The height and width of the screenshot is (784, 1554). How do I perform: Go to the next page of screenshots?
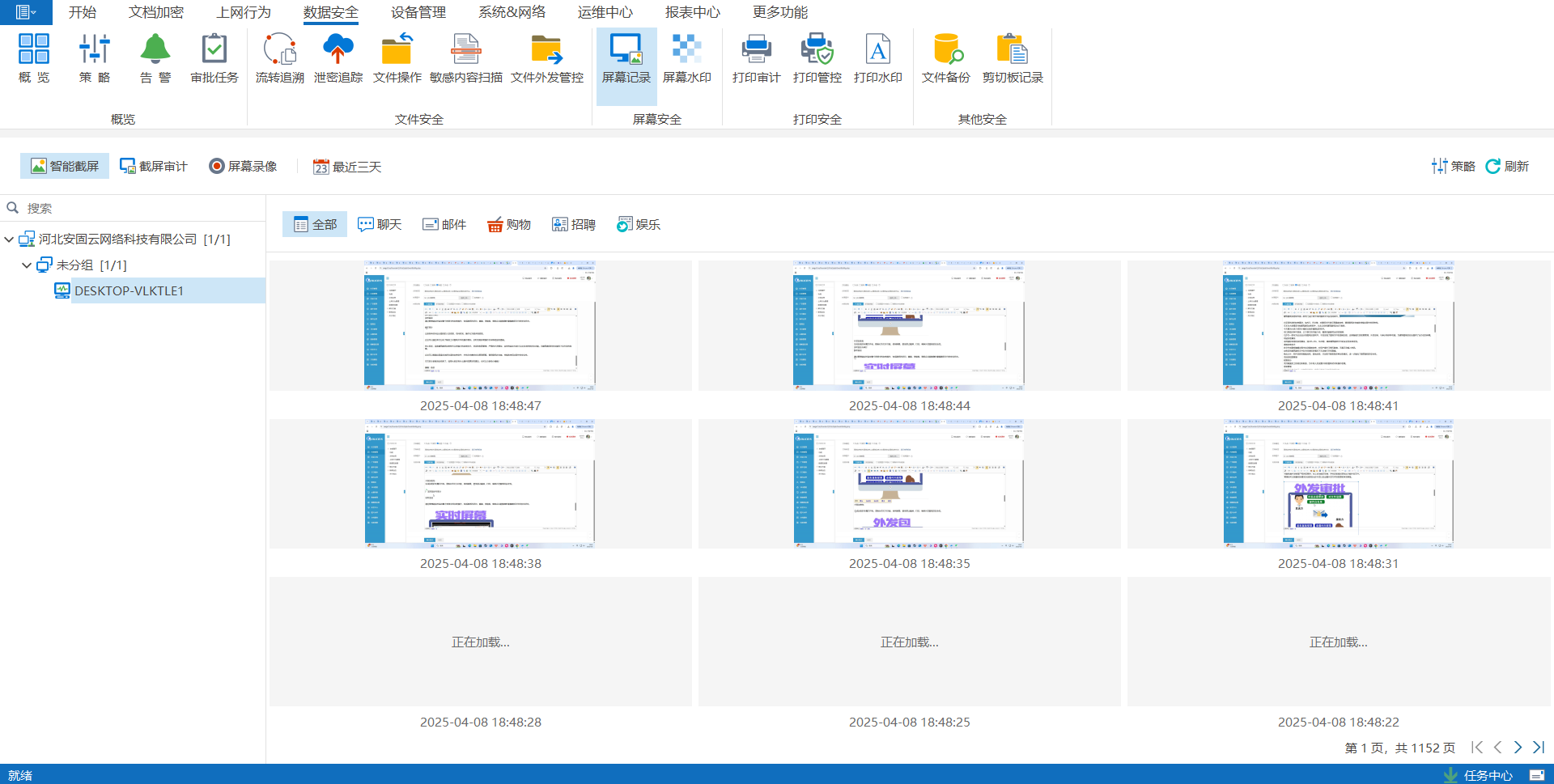(x=1518, y=748)
